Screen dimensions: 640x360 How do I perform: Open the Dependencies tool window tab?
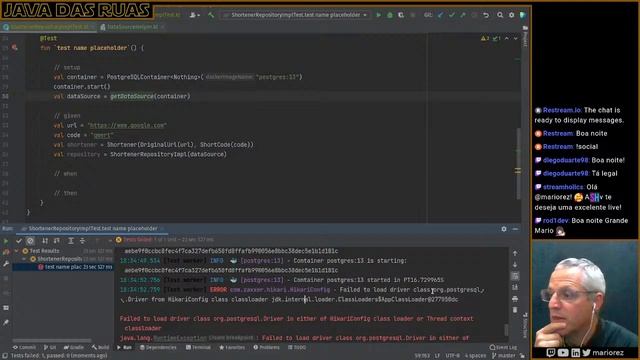pyautogui.click(x=158, y=348)
